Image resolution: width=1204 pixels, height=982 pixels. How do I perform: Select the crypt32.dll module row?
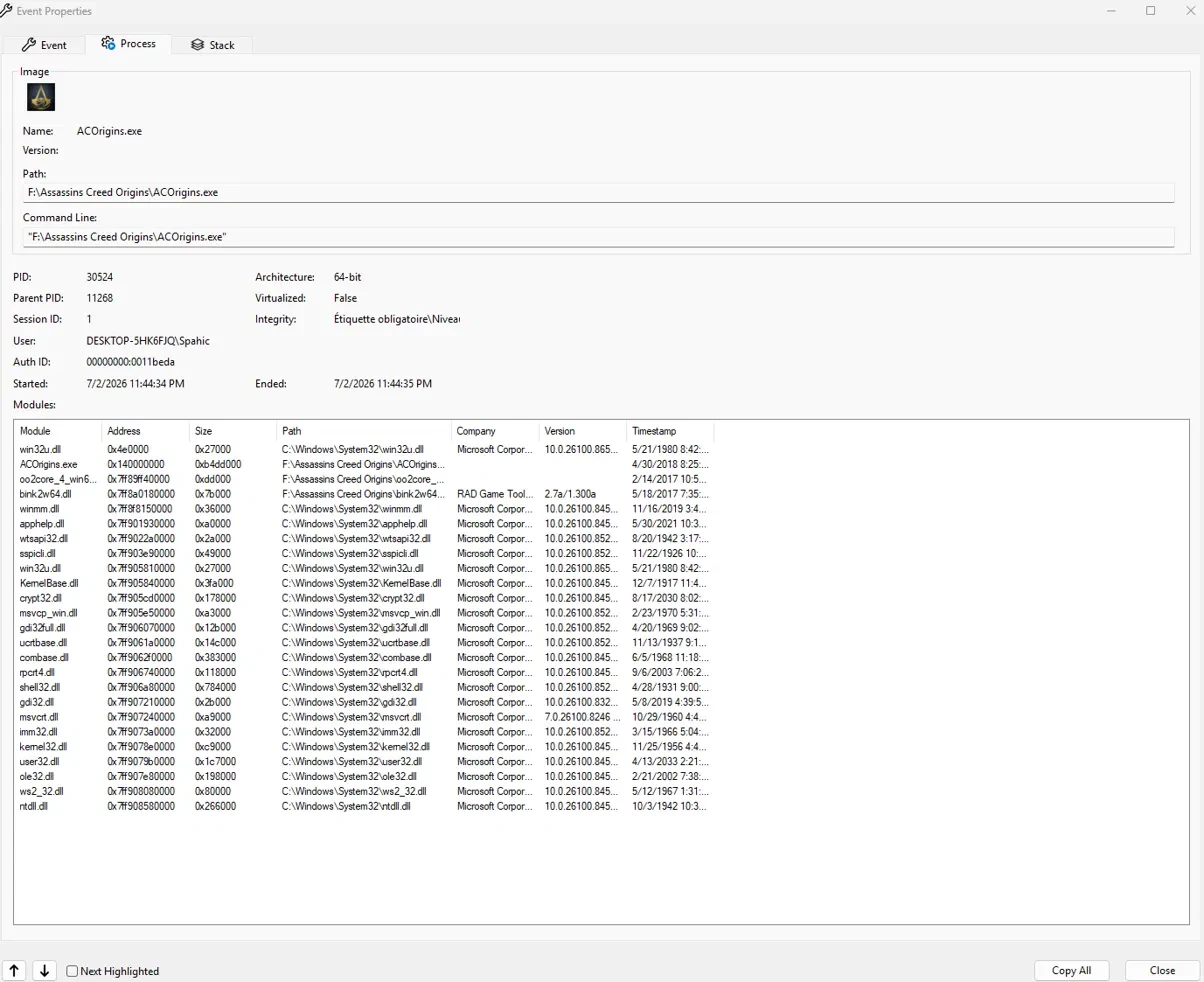[x=364, y=597]
